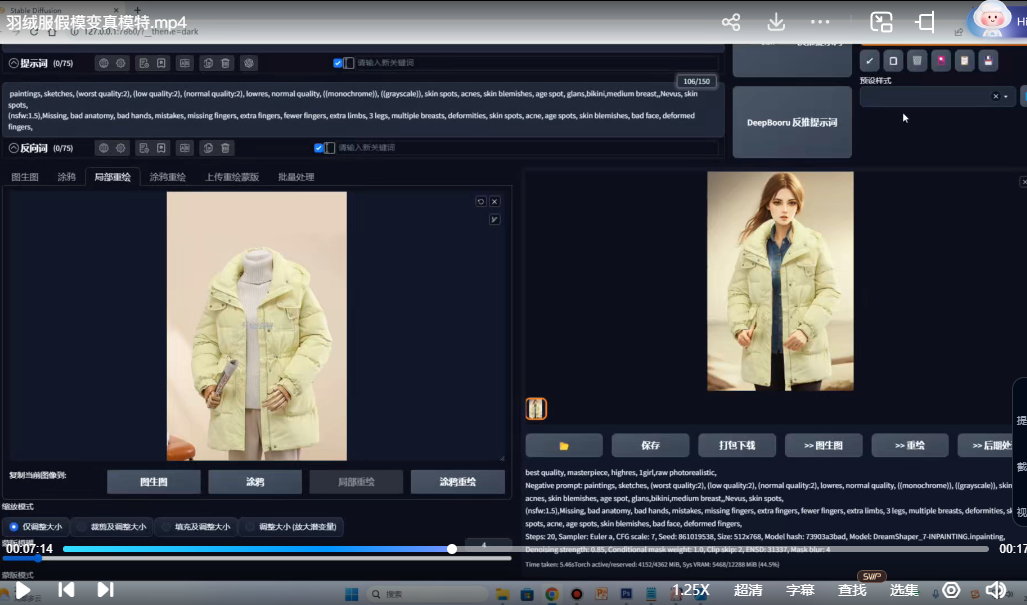Toggle the checkbox in the 反向词 row
The height and width of the screenshot is (605, 1027).
(x=318, y=148)
